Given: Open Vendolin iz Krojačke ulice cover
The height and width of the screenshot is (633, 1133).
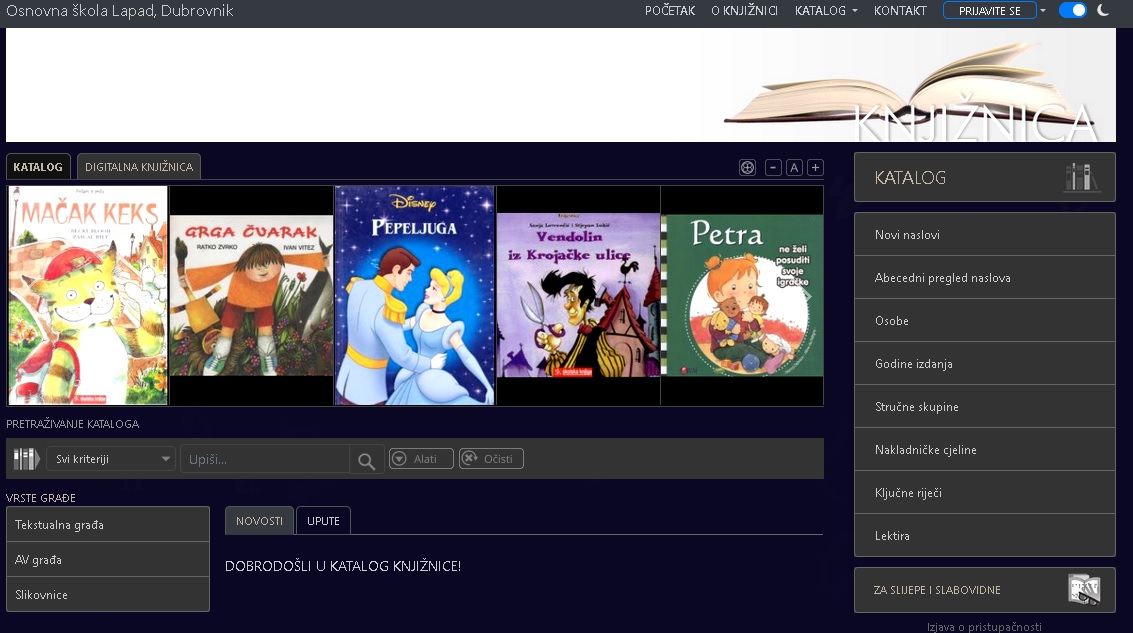Looking at the screenshot, I should point(578,295).
